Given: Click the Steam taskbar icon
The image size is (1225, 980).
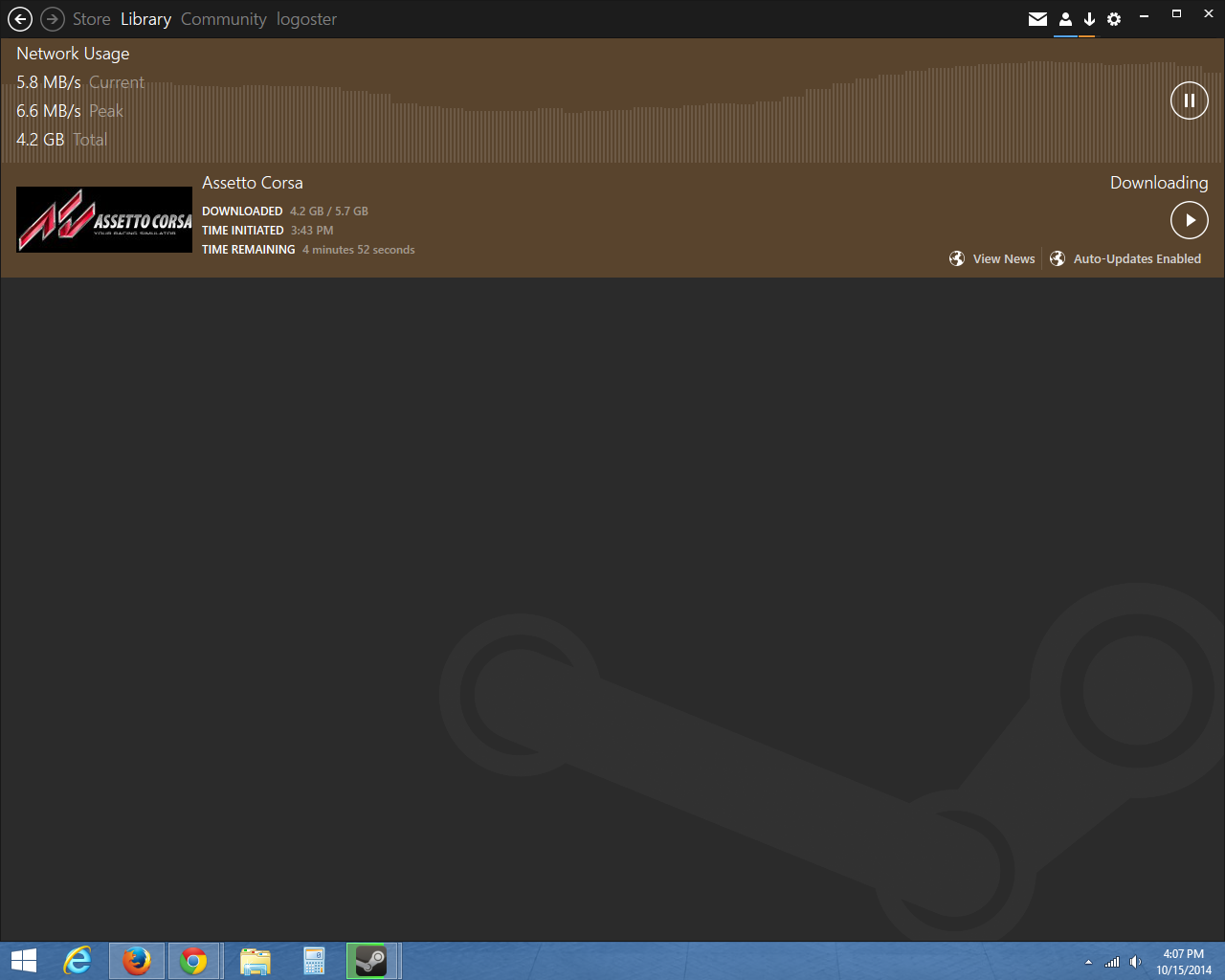Looking at the screenshot, I should coord(371,961).
